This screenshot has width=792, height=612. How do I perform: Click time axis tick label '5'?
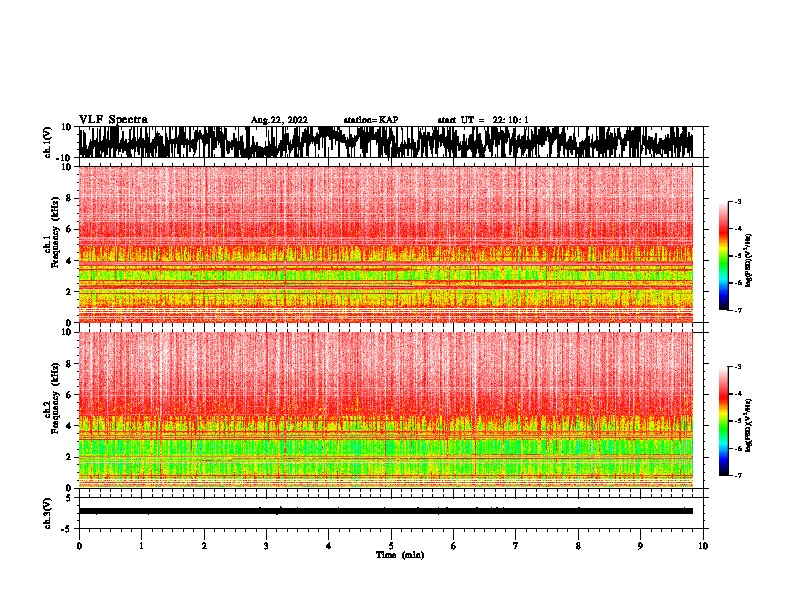(x=391, y=546)
